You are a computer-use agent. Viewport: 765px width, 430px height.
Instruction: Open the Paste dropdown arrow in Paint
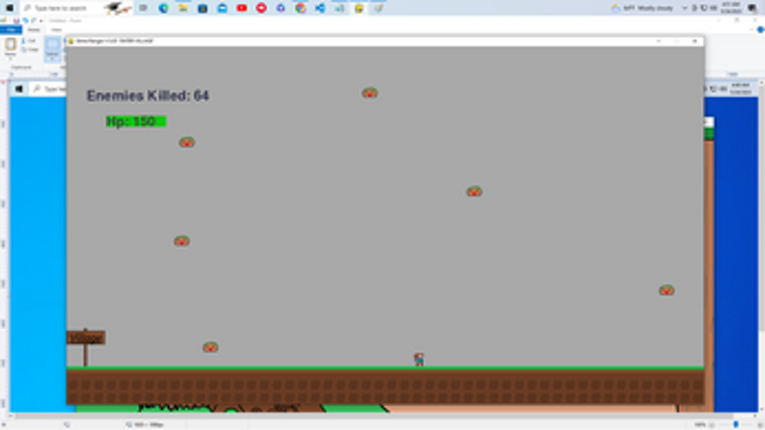pyautogui.click(x=10, y=59)
